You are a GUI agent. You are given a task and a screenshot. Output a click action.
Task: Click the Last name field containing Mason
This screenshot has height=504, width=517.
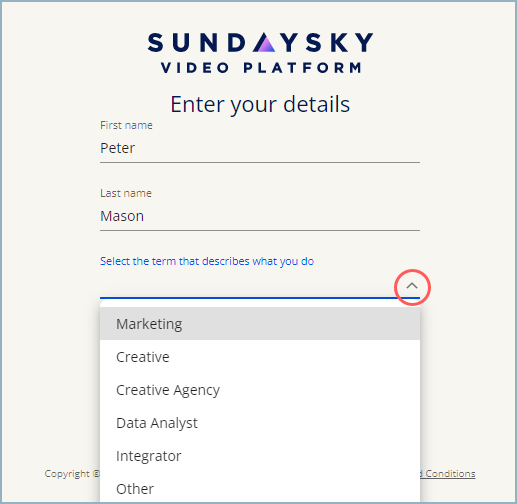point(260,216)
